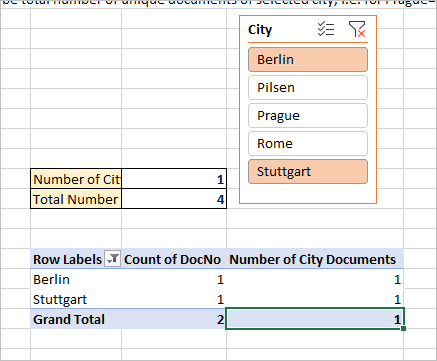Select the value 4 beside Total Number

[174, 199]
